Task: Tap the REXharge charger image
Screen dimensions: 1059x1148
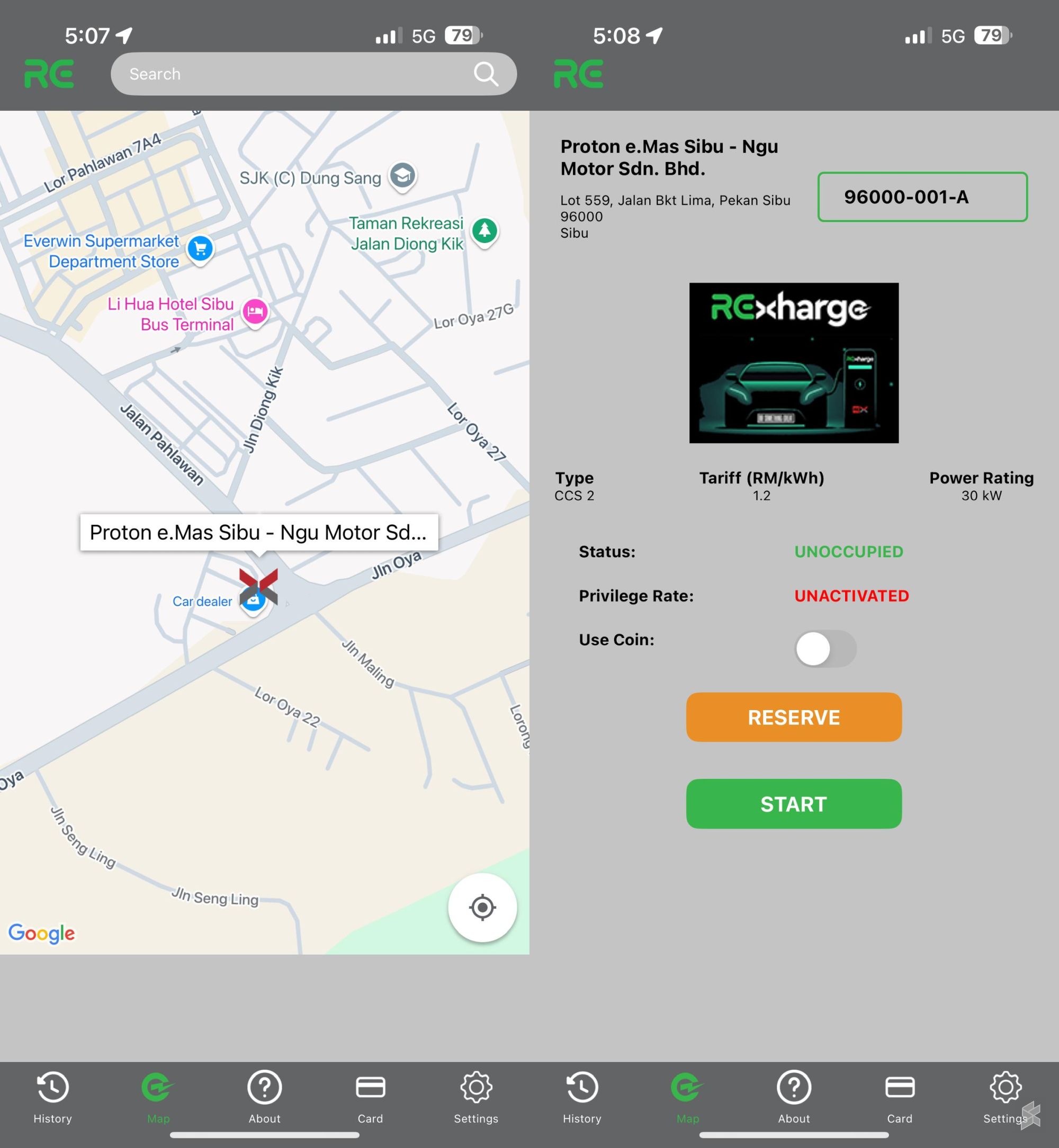Action: tap(793, 362)
